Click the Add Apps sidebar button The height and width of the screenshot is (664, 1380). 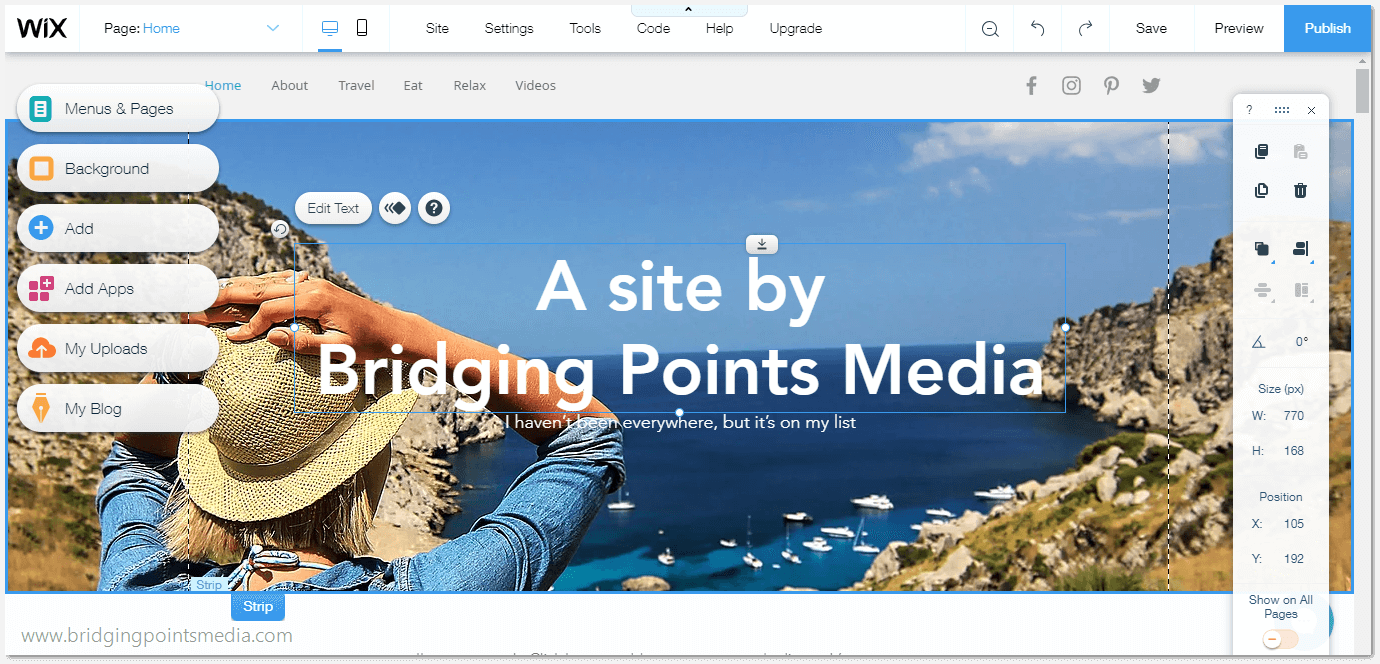(x=118, y=289)
